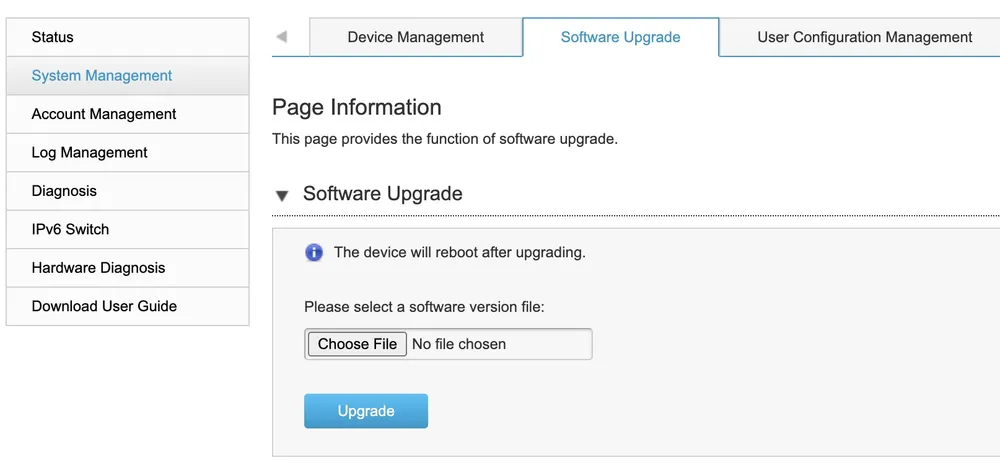Viewport: 1000px width, 465px height.
Task: Open the IPv6 Switch page
Action: click(128, 229)
